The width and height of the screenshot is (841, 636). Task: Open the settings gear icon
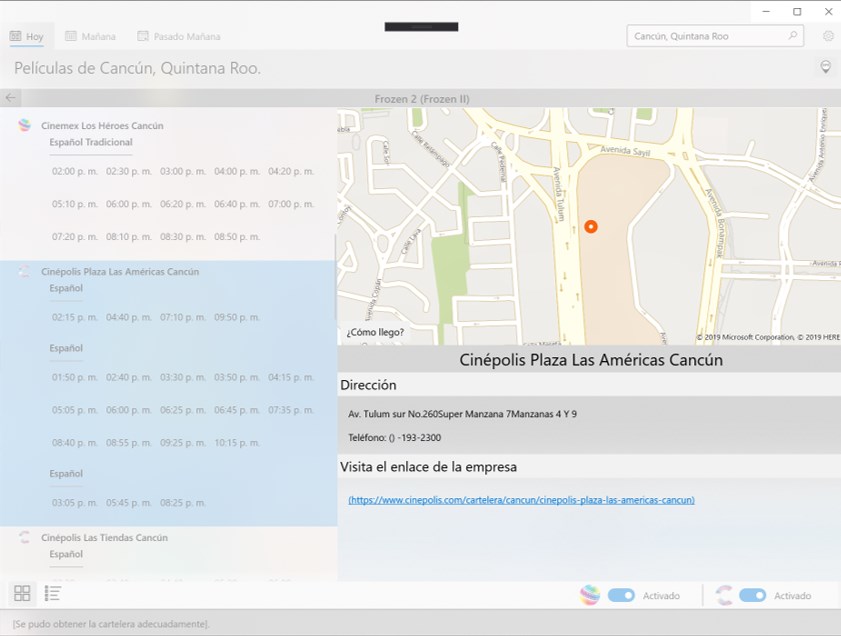(x=828, y=36)
